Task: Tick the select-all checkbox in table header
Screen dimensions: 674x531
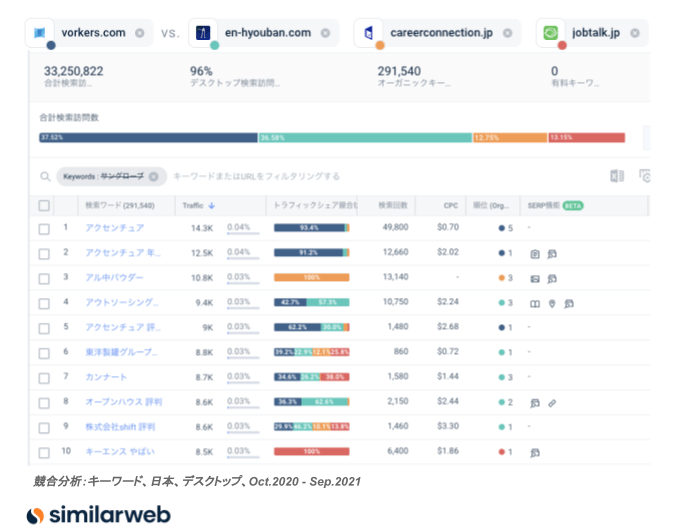Action: click(44, 206)
